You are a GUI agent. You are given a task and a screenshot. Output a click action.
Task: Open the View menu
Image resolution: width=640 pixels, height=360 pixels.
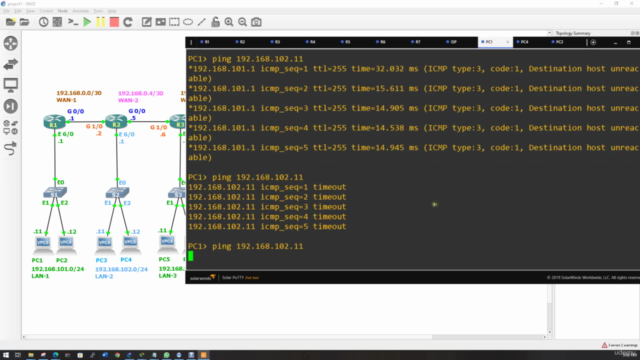click(x=30, y=11)
